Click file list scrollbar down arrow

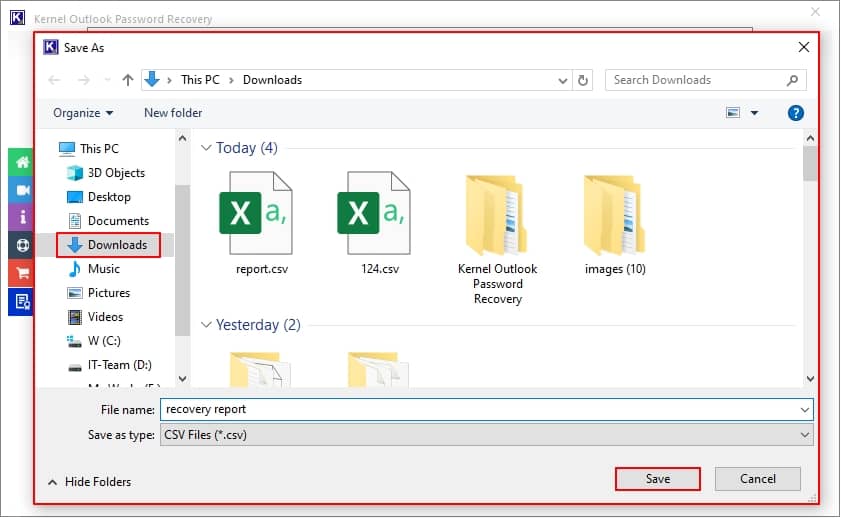pyautogui.click(x=810, y=379)
